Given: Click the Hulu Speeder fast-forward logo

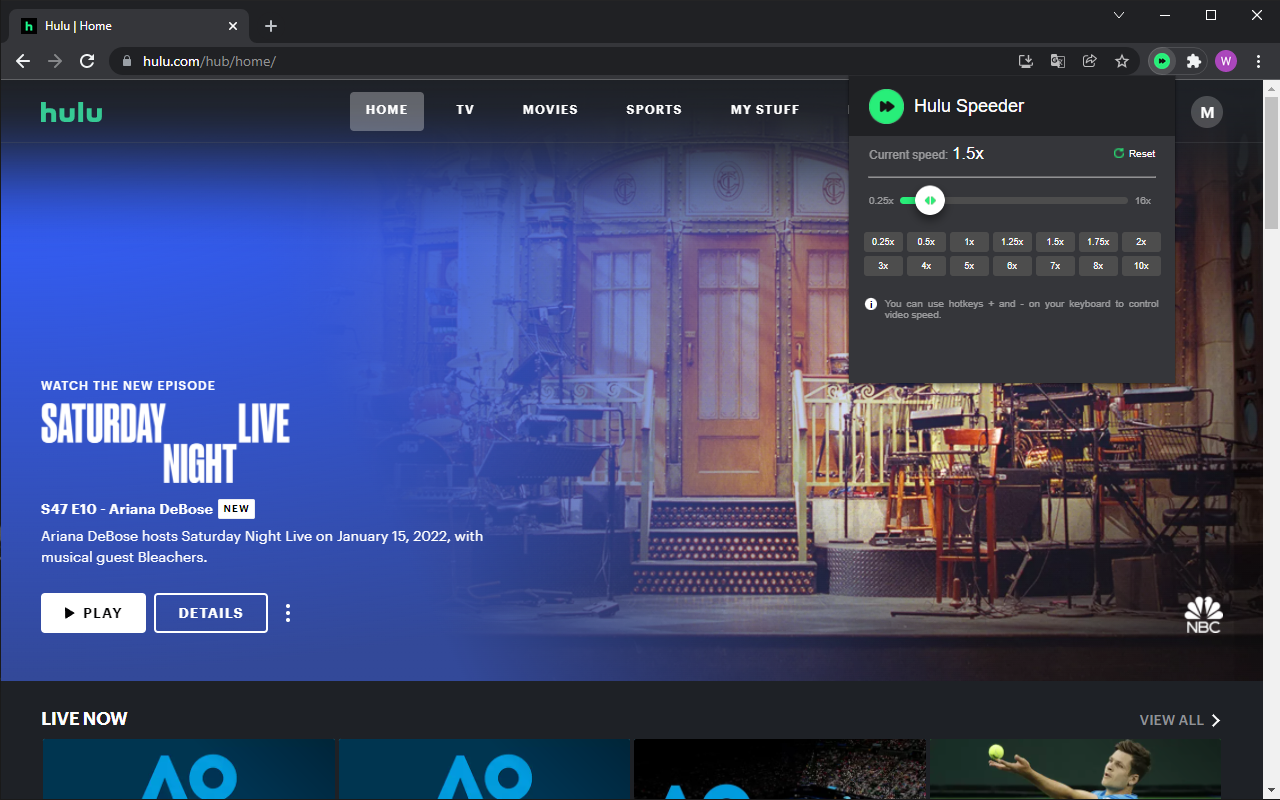Looking at the screenshot, I should click(x=886, y=106).
